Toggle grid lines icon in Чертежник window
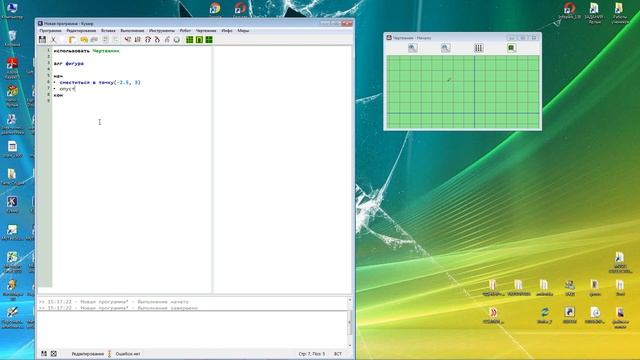 click(478, 48)
